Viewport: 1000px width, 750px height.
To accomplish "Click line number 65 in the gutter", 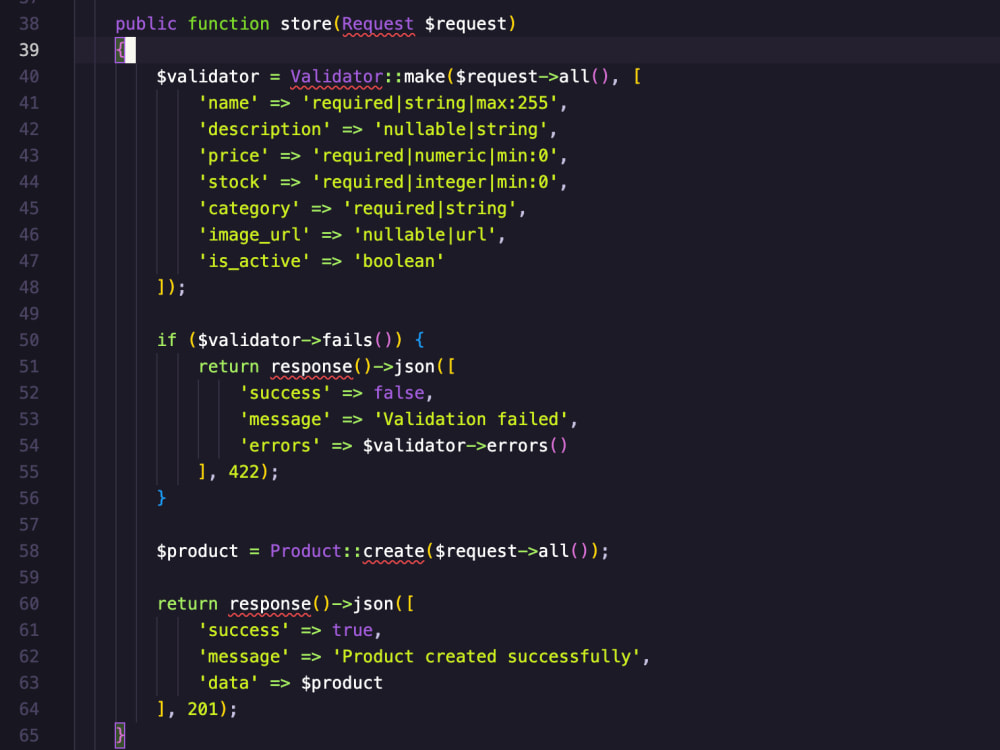I will pyautogui.click(x=29, y=735).
